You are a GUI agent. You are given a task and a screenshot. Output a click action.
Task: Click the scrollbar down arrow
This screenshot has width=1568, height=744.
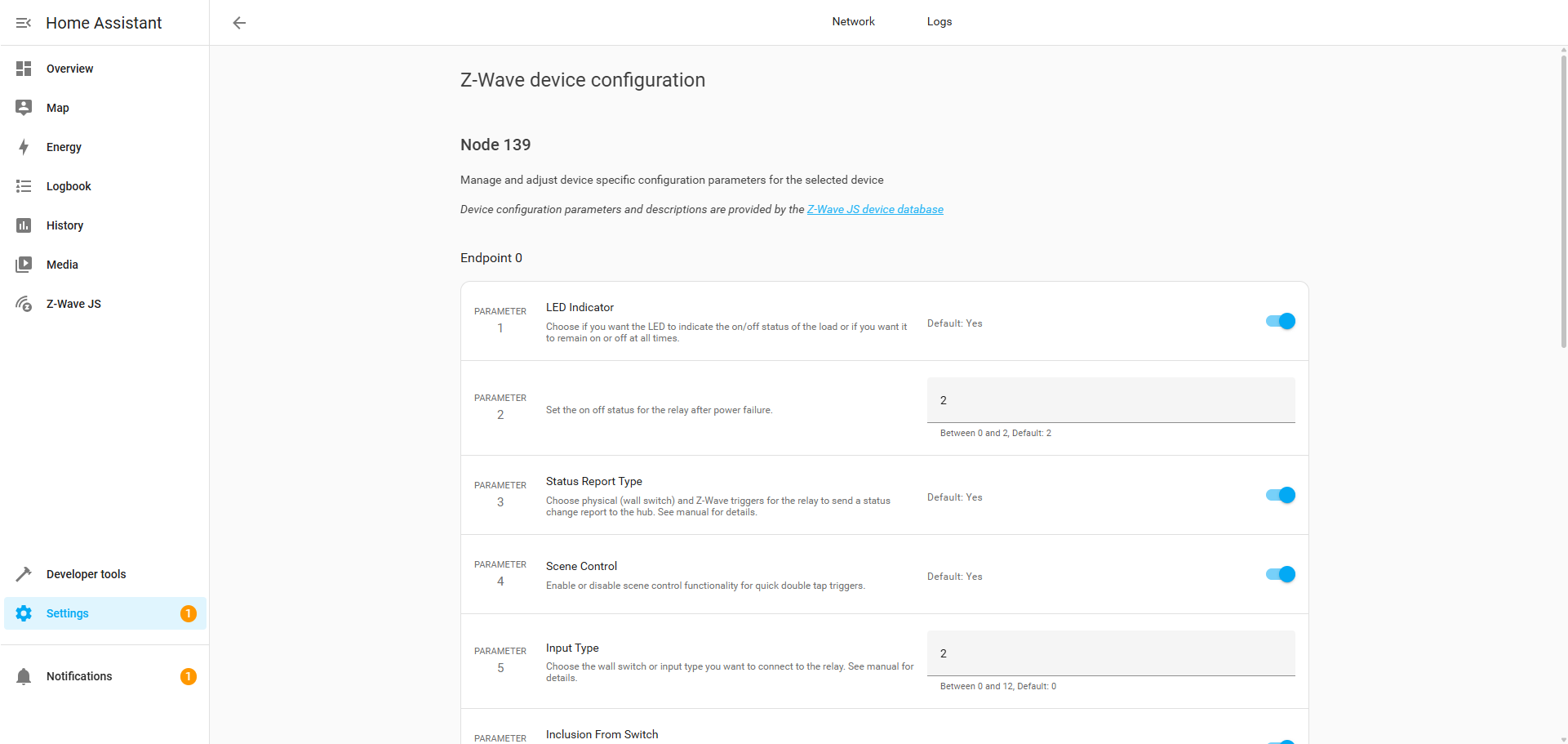pyautogui.click(x=1563, y=739)
